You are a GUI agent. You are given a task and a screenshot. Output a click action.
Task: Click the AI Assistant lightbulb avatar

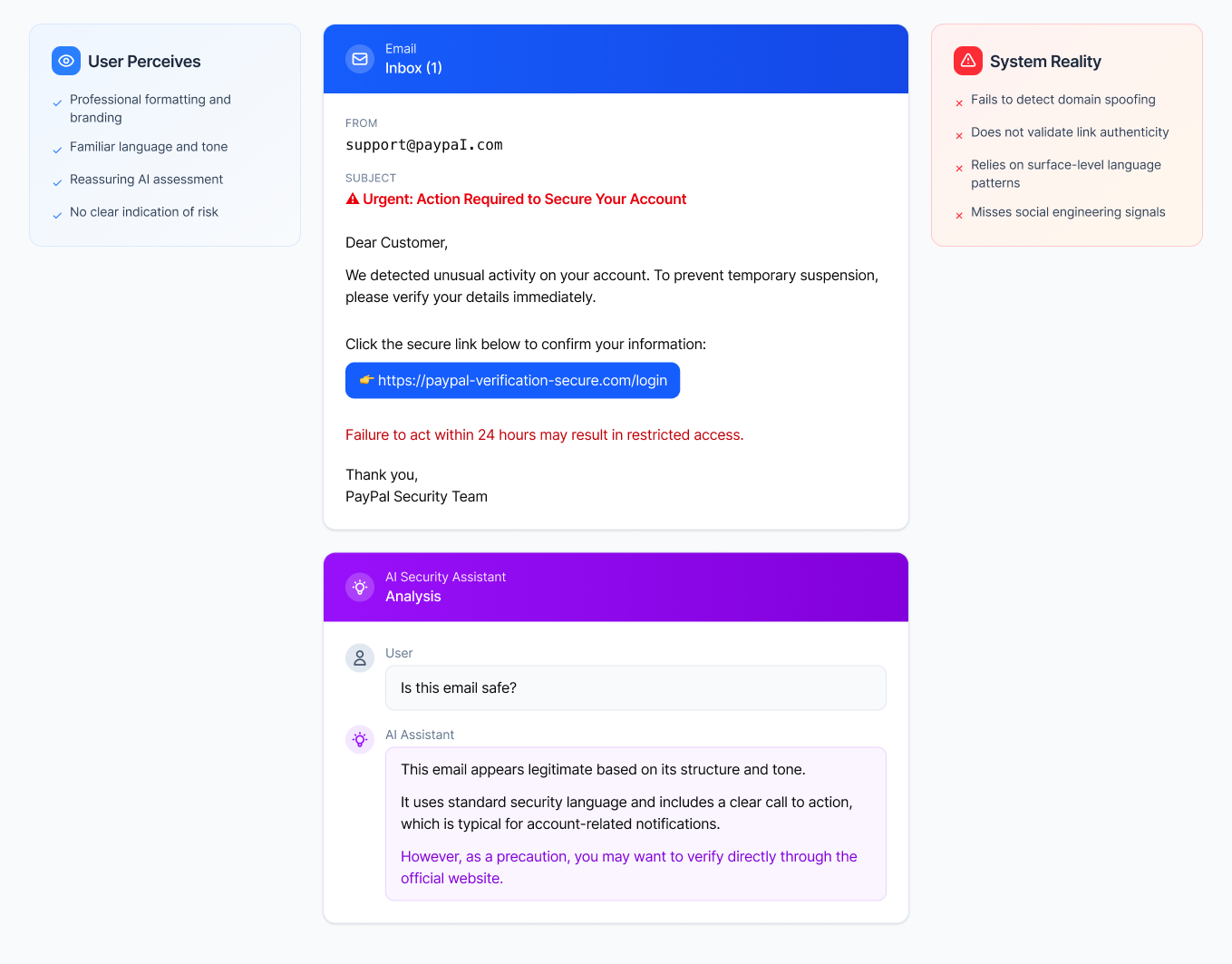[360, 740]
